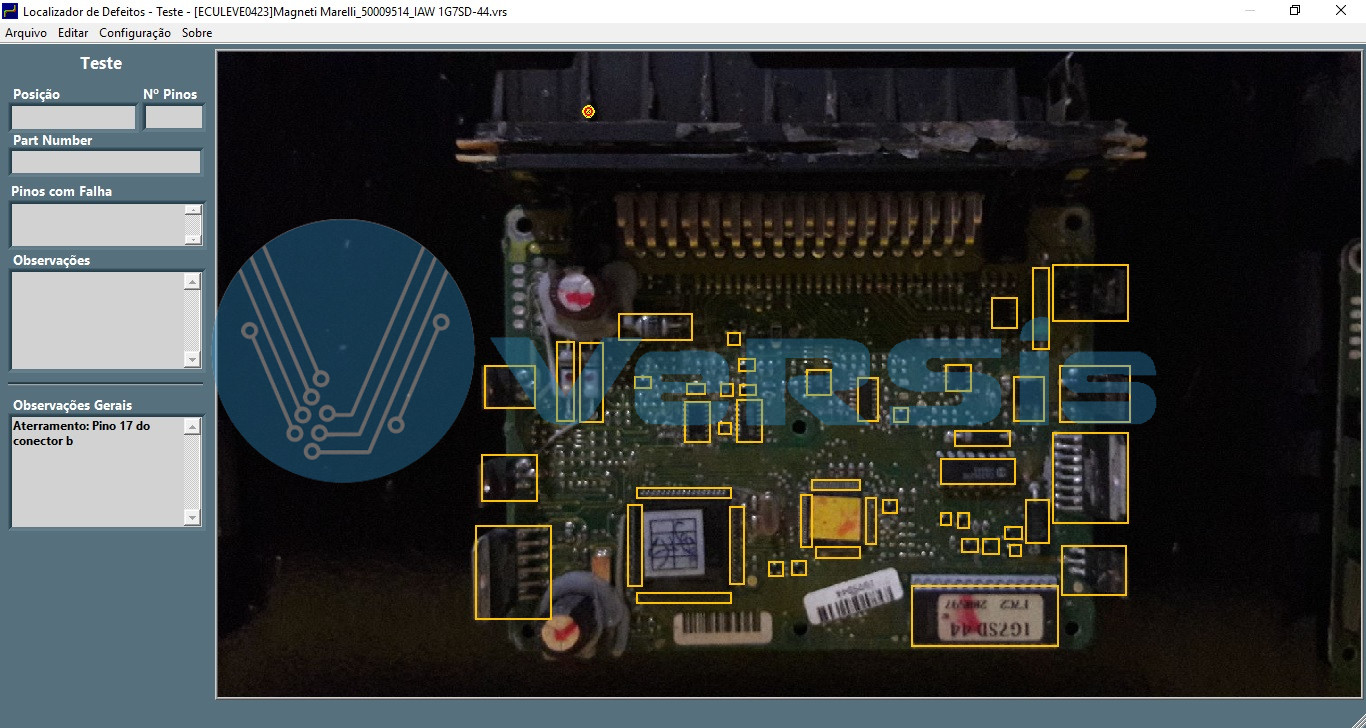Click the Posição input field
This screenshot has width=1366, height=728.
[x=73, y=117]
